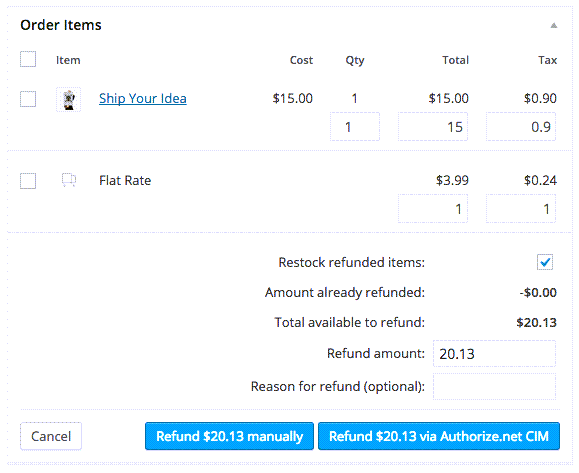The height and width of the screenshot is (473, 579).
Task: Collapse the Order Items panel arrow
Action: pyautogui.click(x=554, y=25)
